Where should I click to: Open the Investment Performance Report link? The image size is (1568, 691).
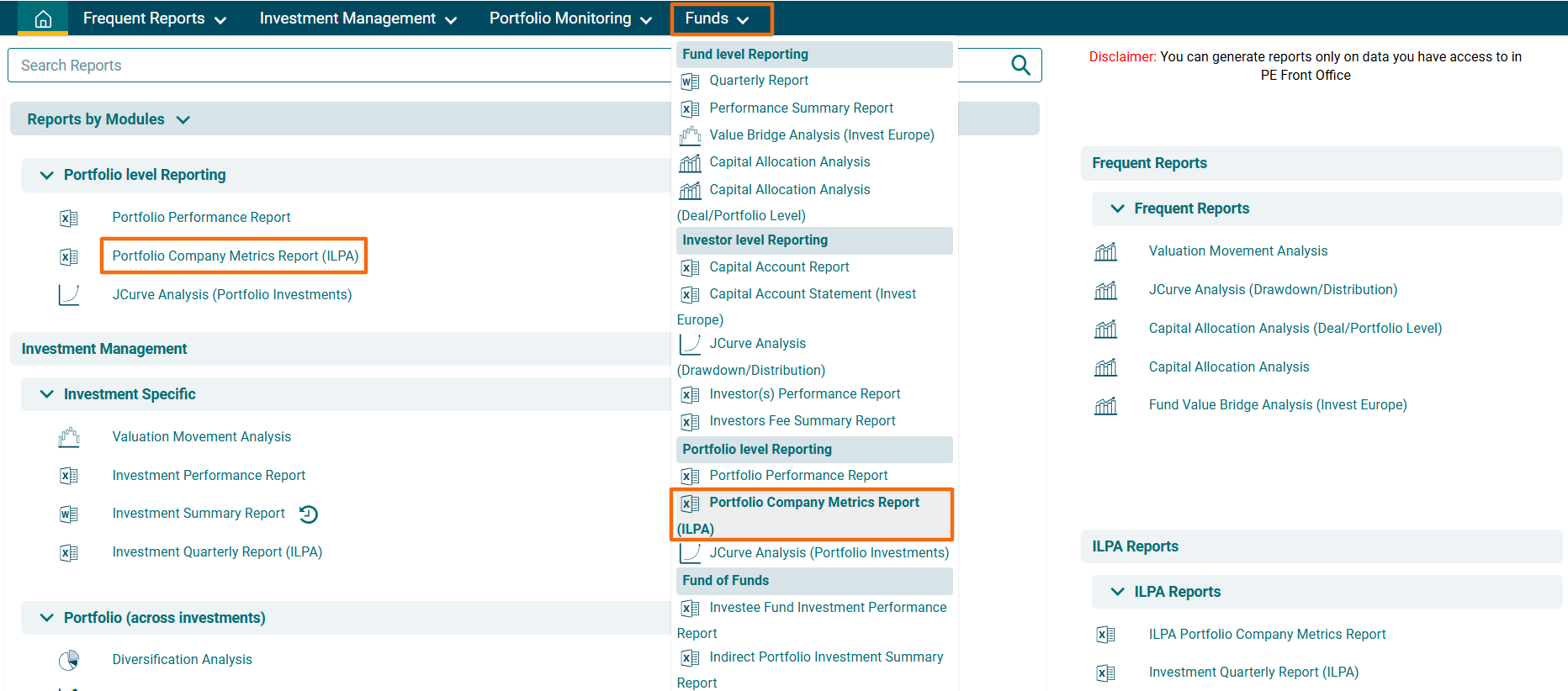[209, 476]
